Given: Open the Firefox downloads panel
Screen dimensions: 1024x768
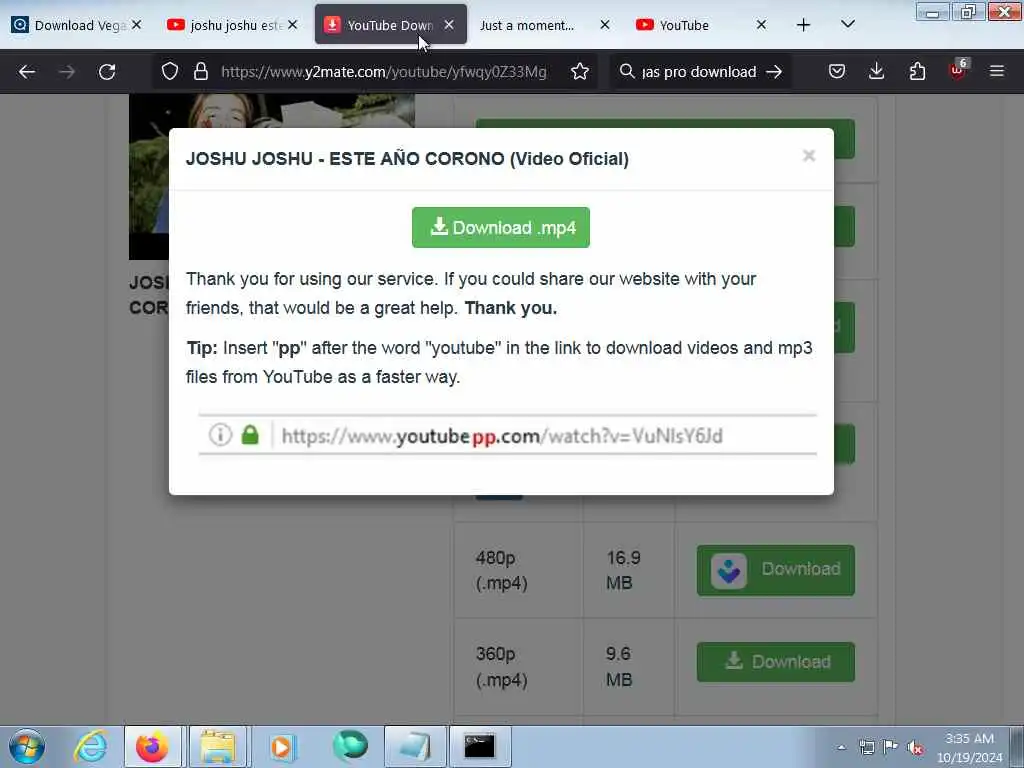Looking at the screenshot, I should [876, 71].
